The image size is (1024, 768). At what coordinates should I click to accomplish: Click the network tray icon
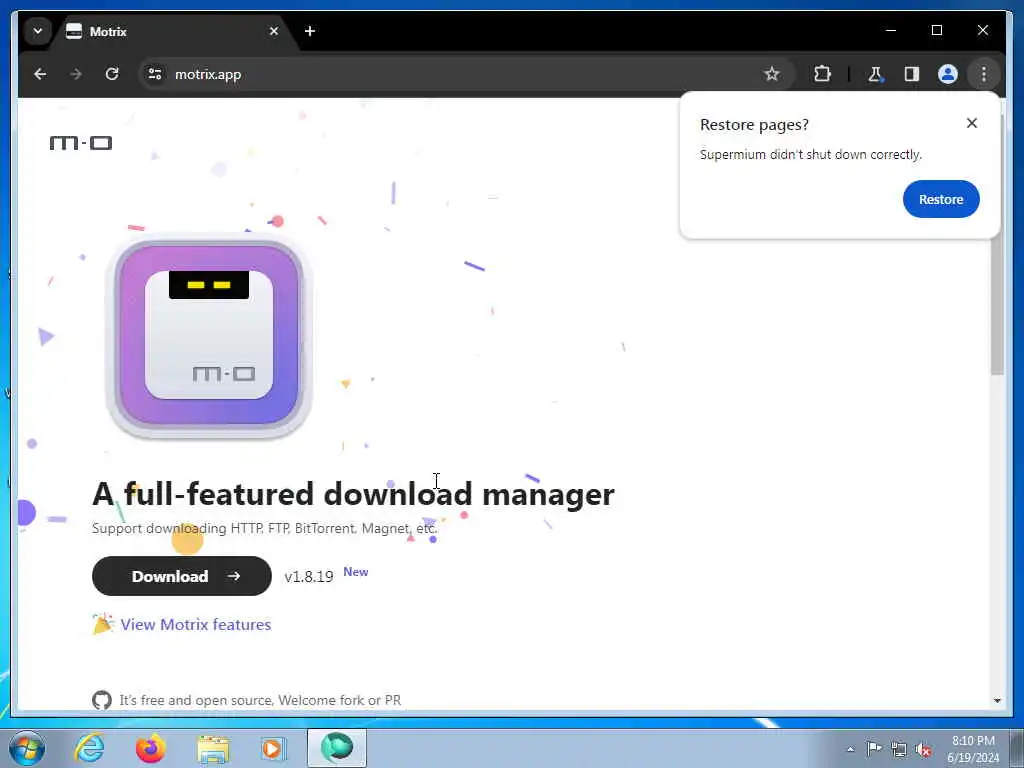point(899,749)
